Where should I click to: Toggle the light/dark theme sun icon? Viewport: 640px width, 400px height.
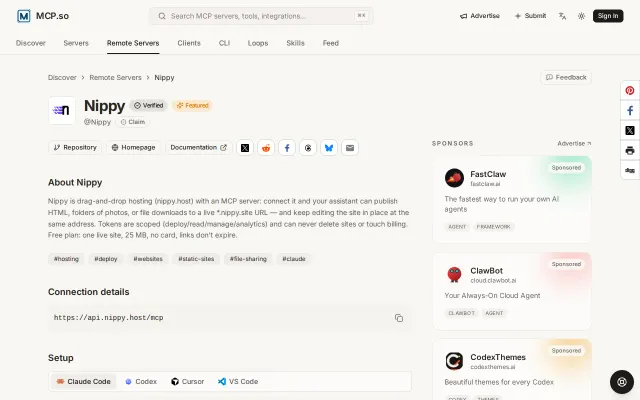pos(581,16)
